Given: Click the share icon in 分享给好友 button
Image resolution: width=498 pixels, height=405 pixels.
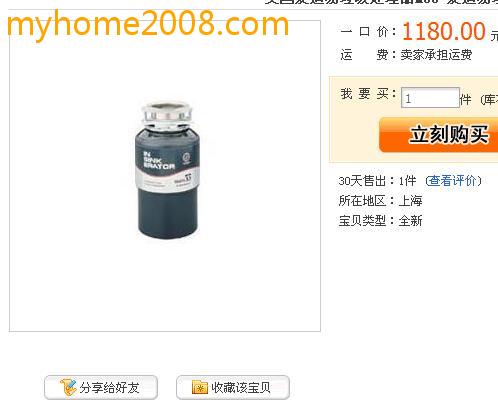Looking at the screenshot, I should coord(68,388).
